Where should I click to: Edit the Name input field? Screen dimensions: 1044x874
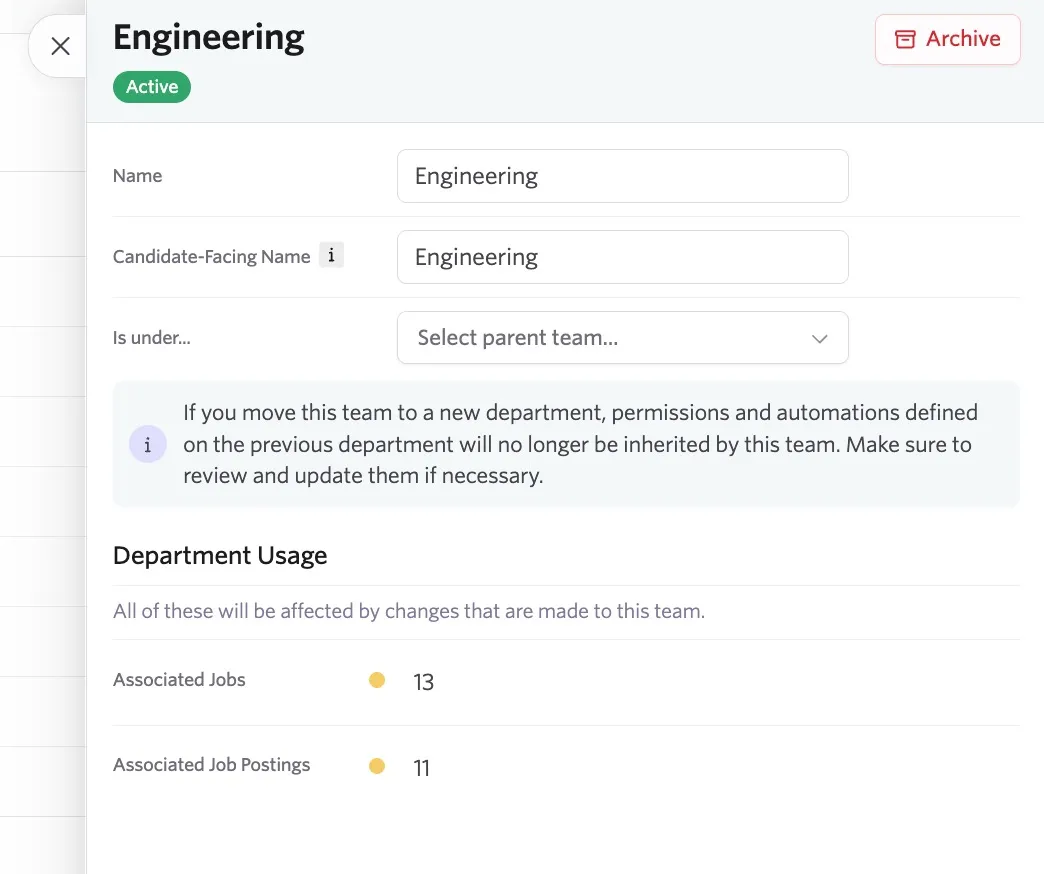(623, 176)
